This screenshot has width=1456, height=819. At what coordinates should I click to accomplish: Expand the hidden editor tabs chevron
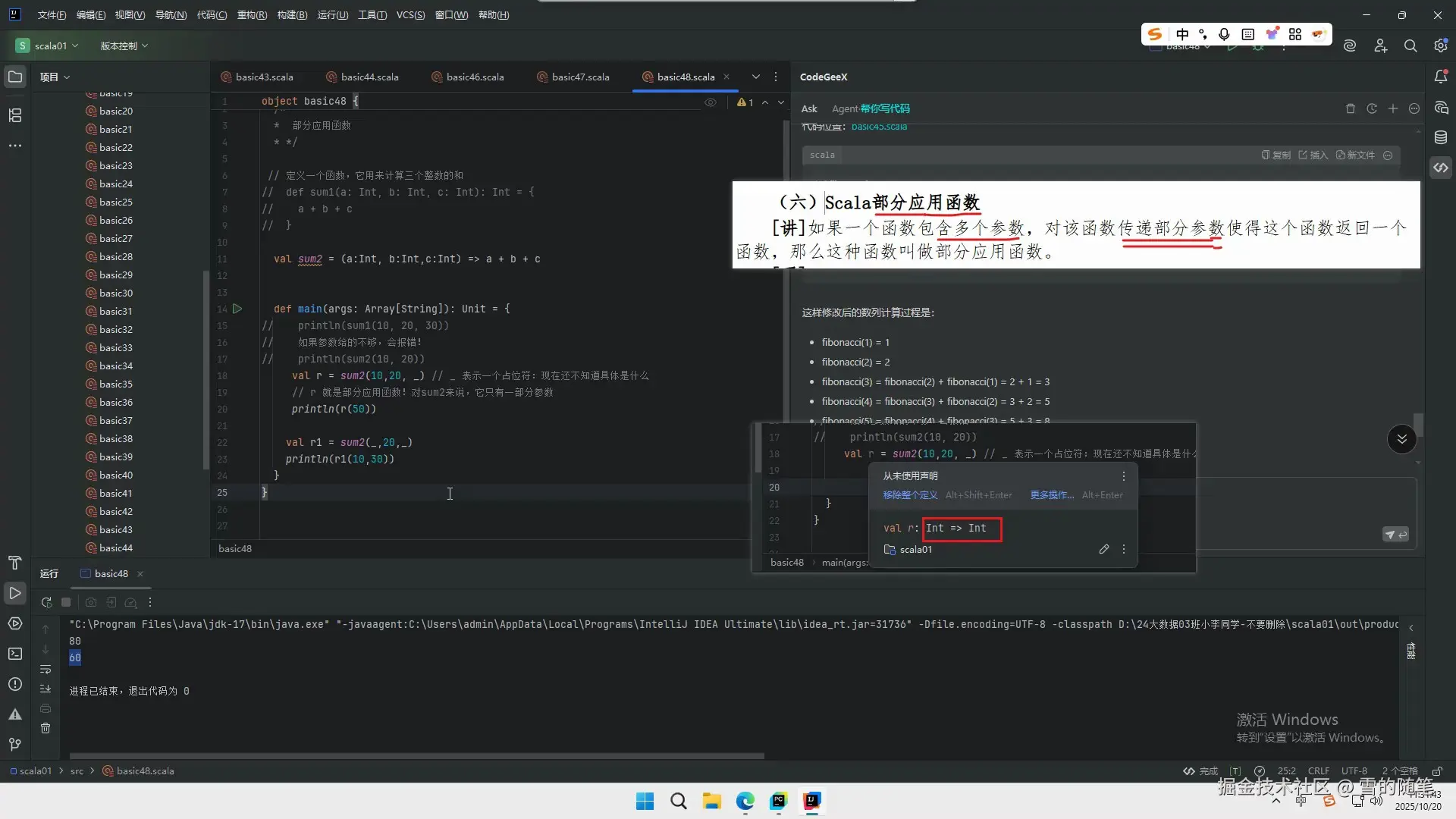755,77
